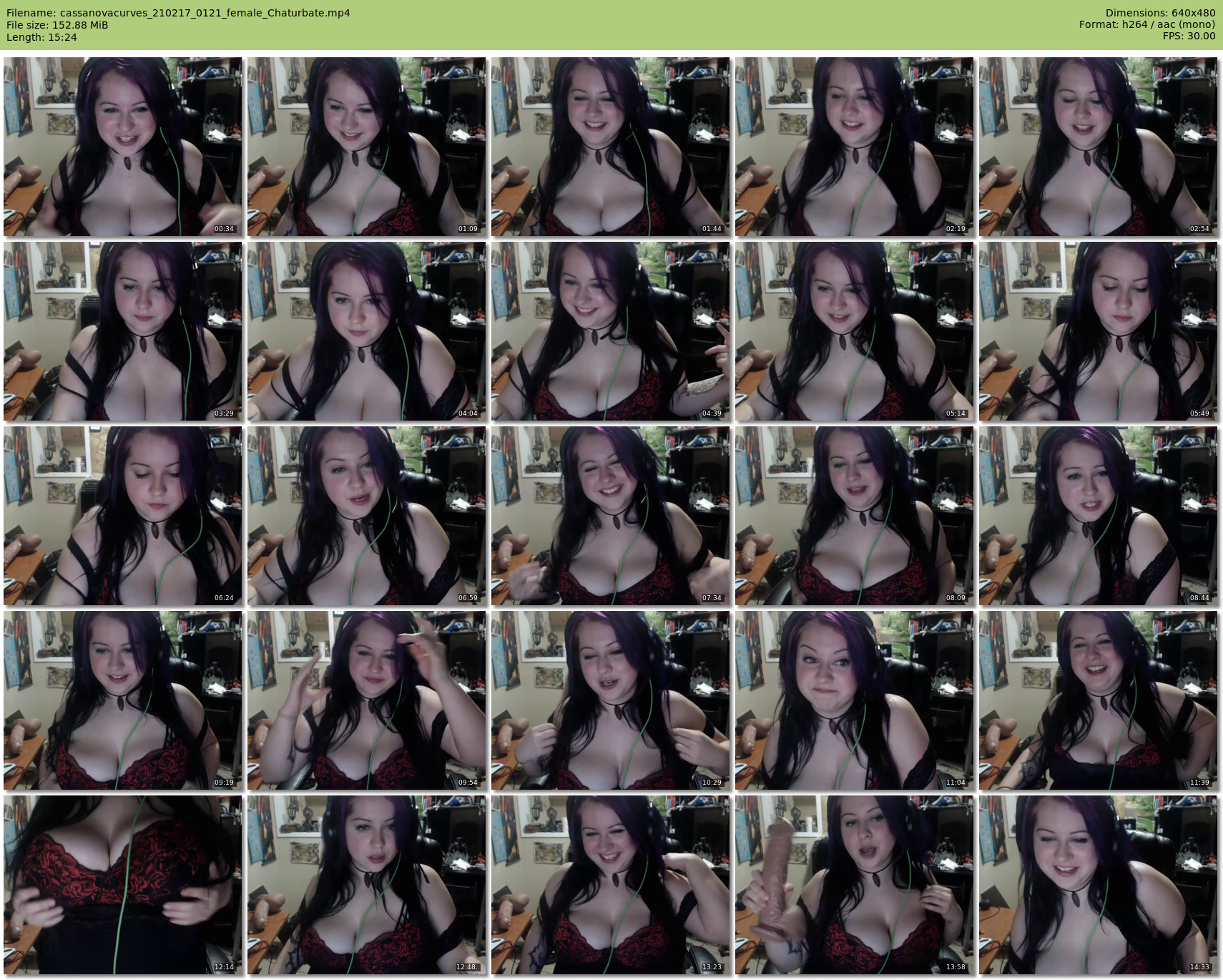Image resolution: width=1223 pixels, height=980 pixels.
Task: Click the frame marked 12:48
Action: [366, 885]
